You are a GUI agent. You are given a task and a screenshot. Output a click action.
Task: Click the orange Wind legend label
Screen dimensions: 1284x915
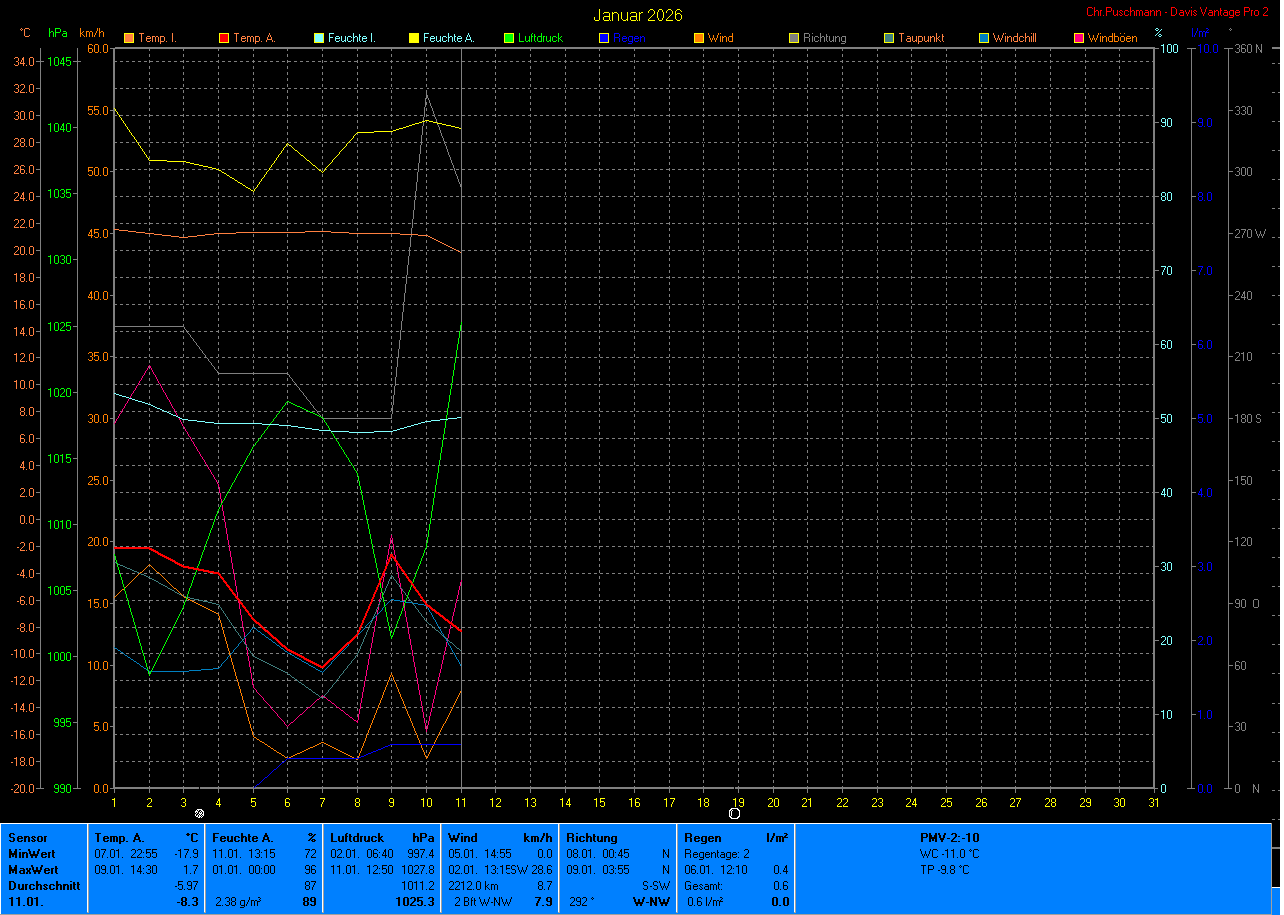click(720, 39)
